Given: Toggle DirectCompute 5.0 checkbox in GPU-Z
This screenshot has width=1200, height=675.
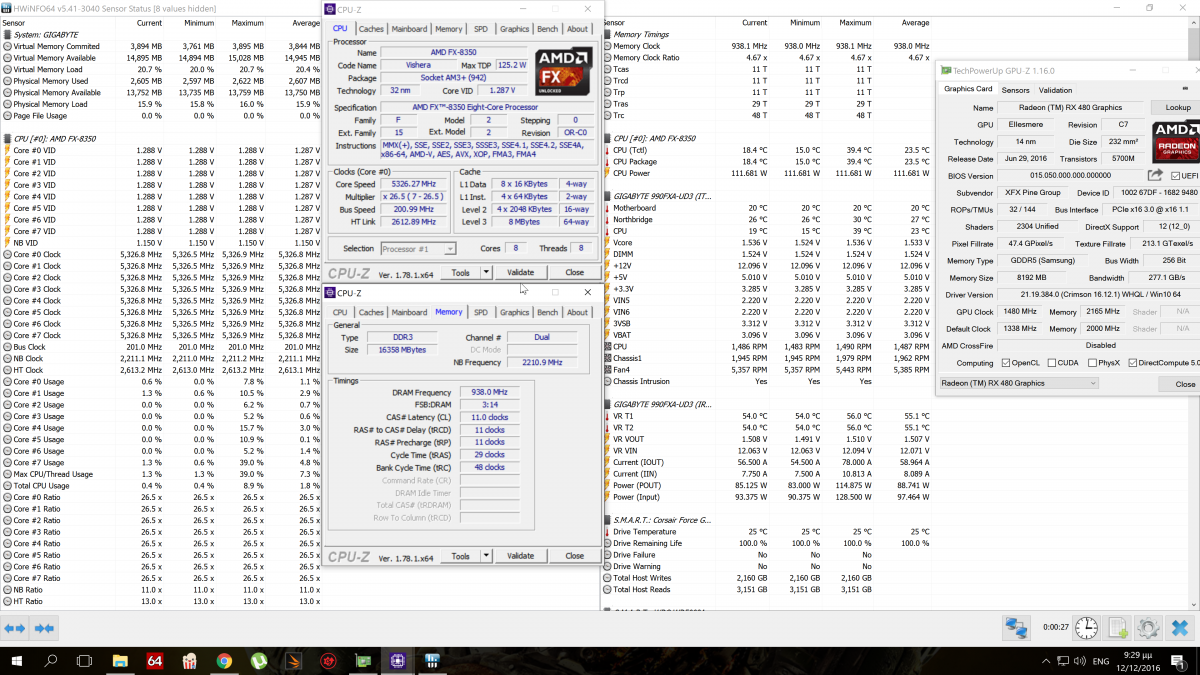Looking at the screenshot, I should [1134, 363].
